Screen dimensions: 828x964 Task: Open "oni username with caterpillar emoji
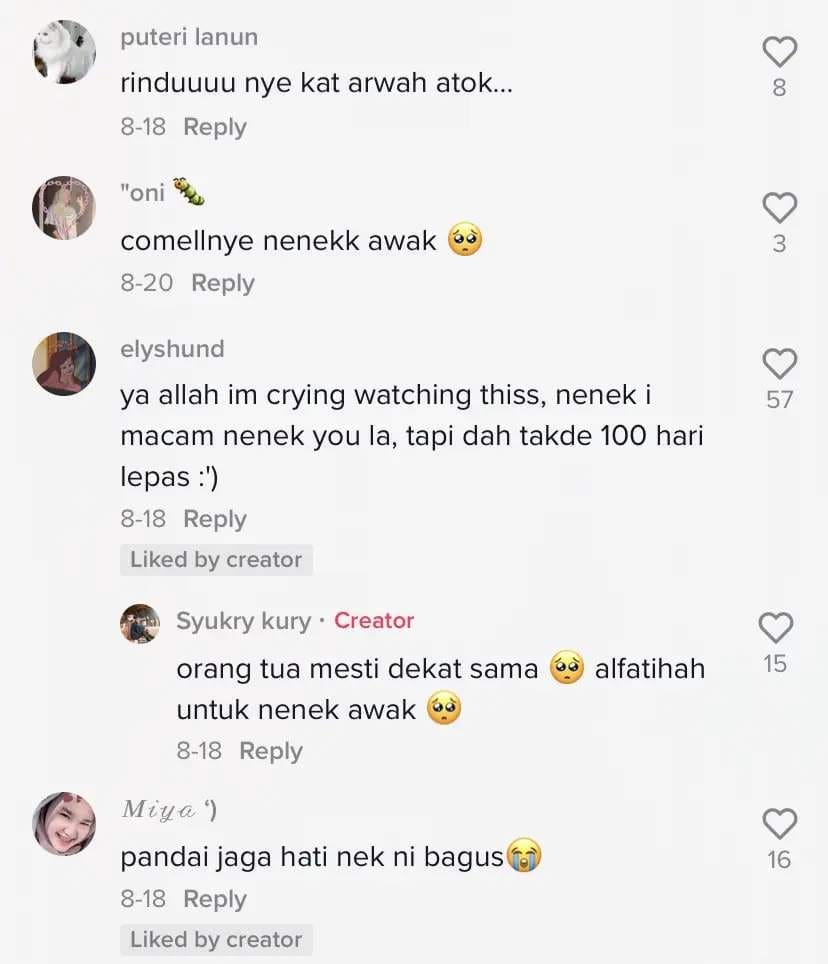(162, 192)
